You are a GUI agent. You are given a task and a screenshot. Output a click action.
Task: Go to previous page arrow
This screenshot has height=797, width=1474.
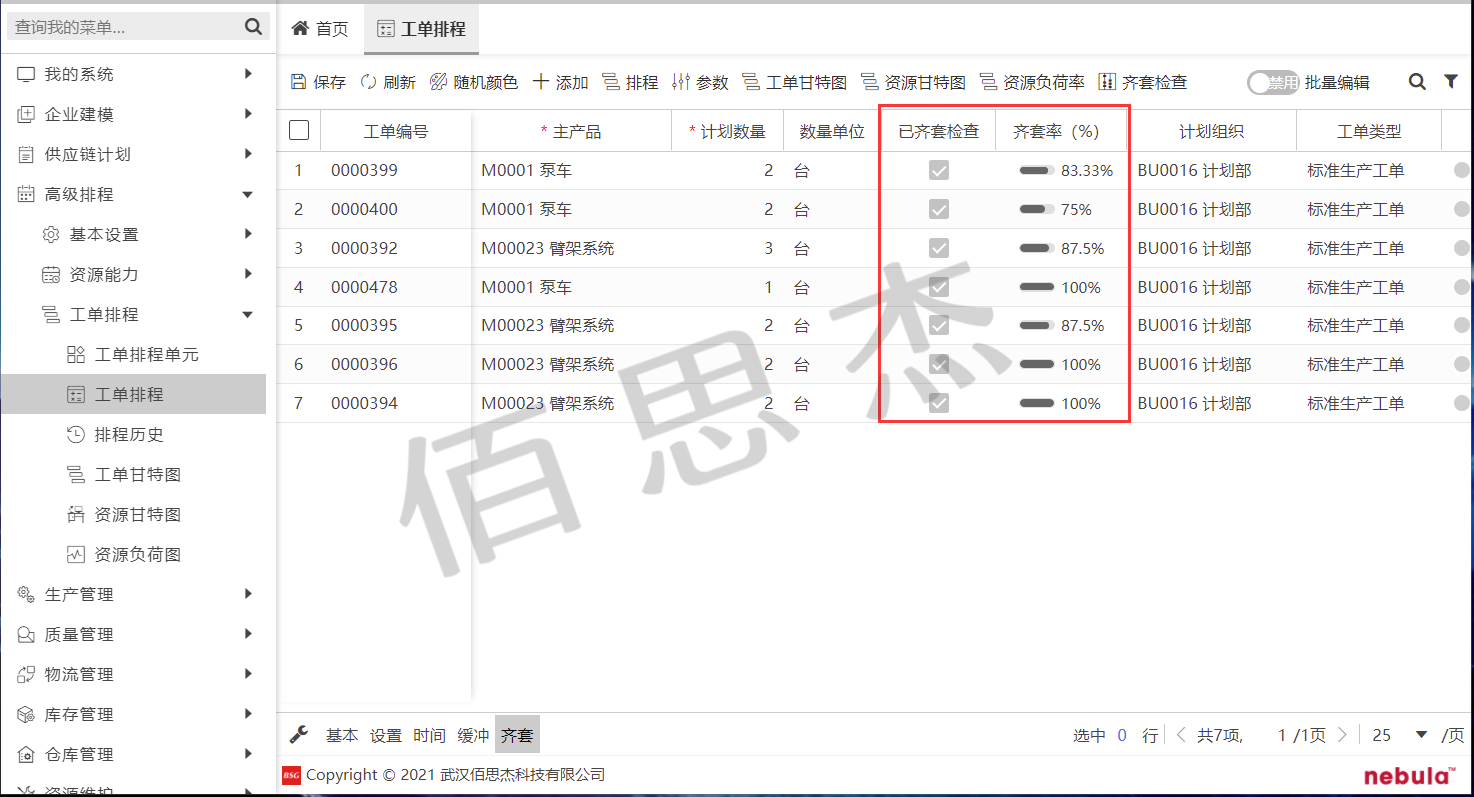point(1181,735)
